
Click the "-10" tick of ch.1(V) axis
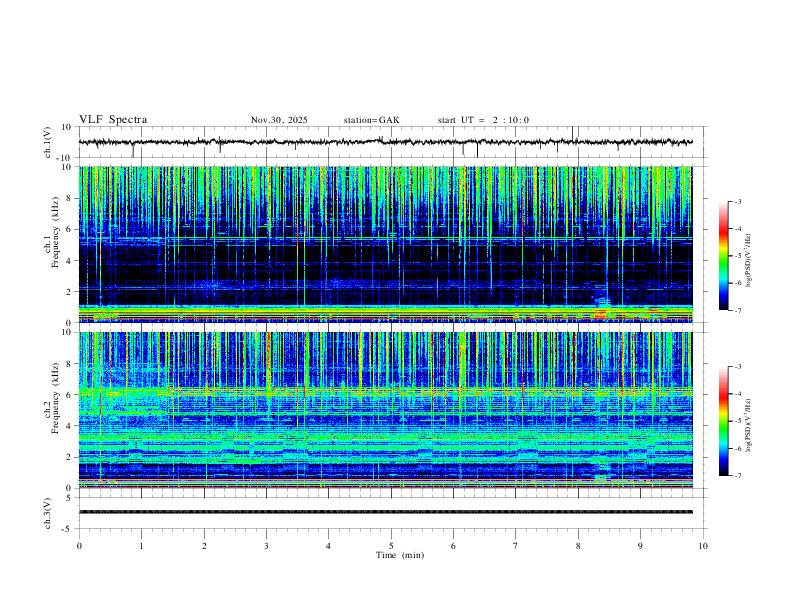pyautogui.click(x=64, y=158)
